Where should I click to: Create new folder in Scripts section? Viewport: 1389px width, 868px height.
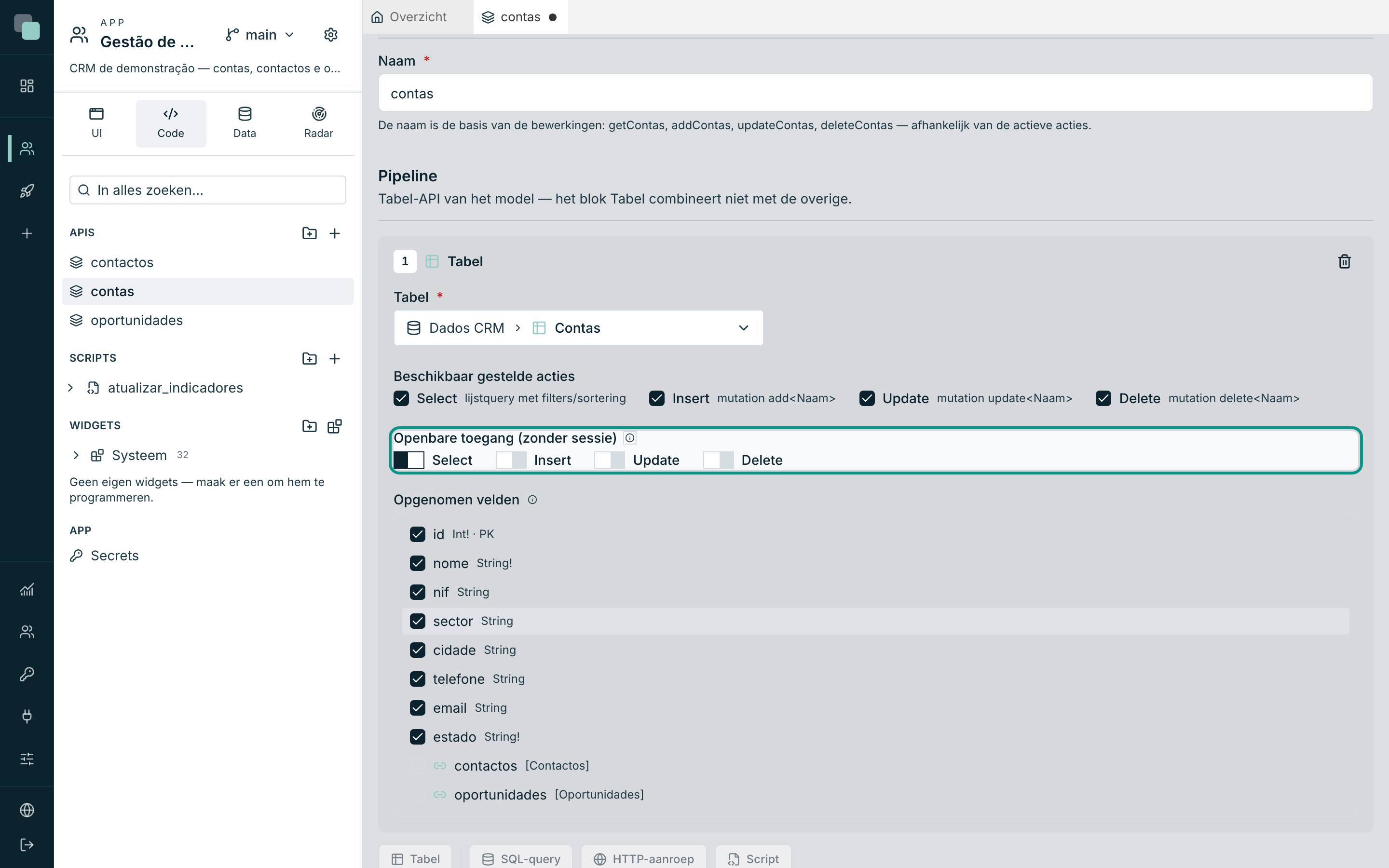pos(309,358)
